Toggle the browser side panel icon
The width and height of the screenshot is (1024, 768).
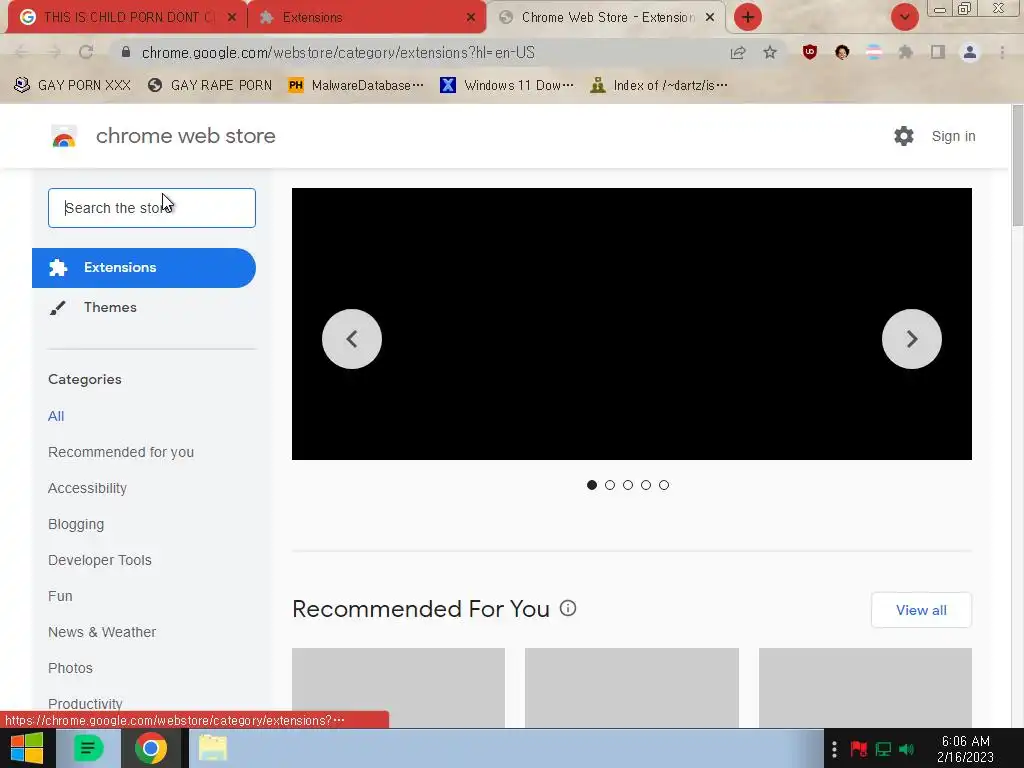coord(938,52)
